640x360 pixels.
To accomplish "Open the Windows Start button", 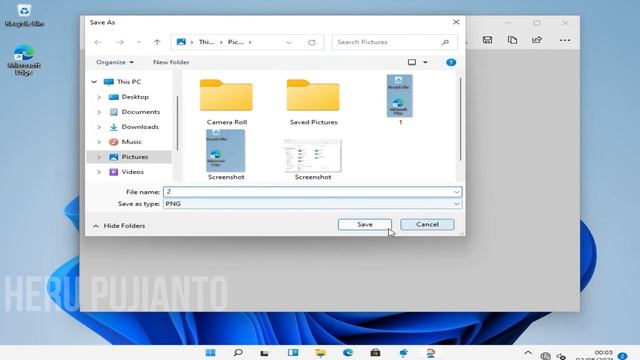I will click(211, 353).
